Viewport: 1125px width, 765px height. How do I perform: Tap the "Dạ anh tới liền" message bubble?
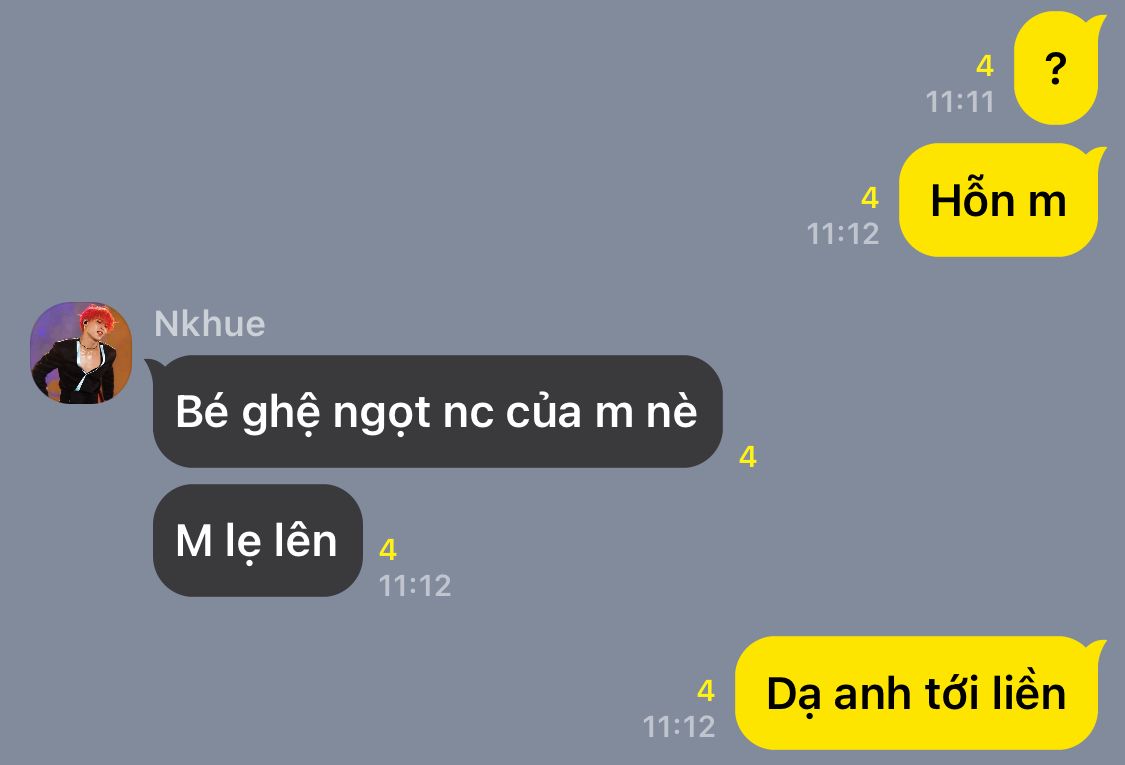click(x=916, y=693)
